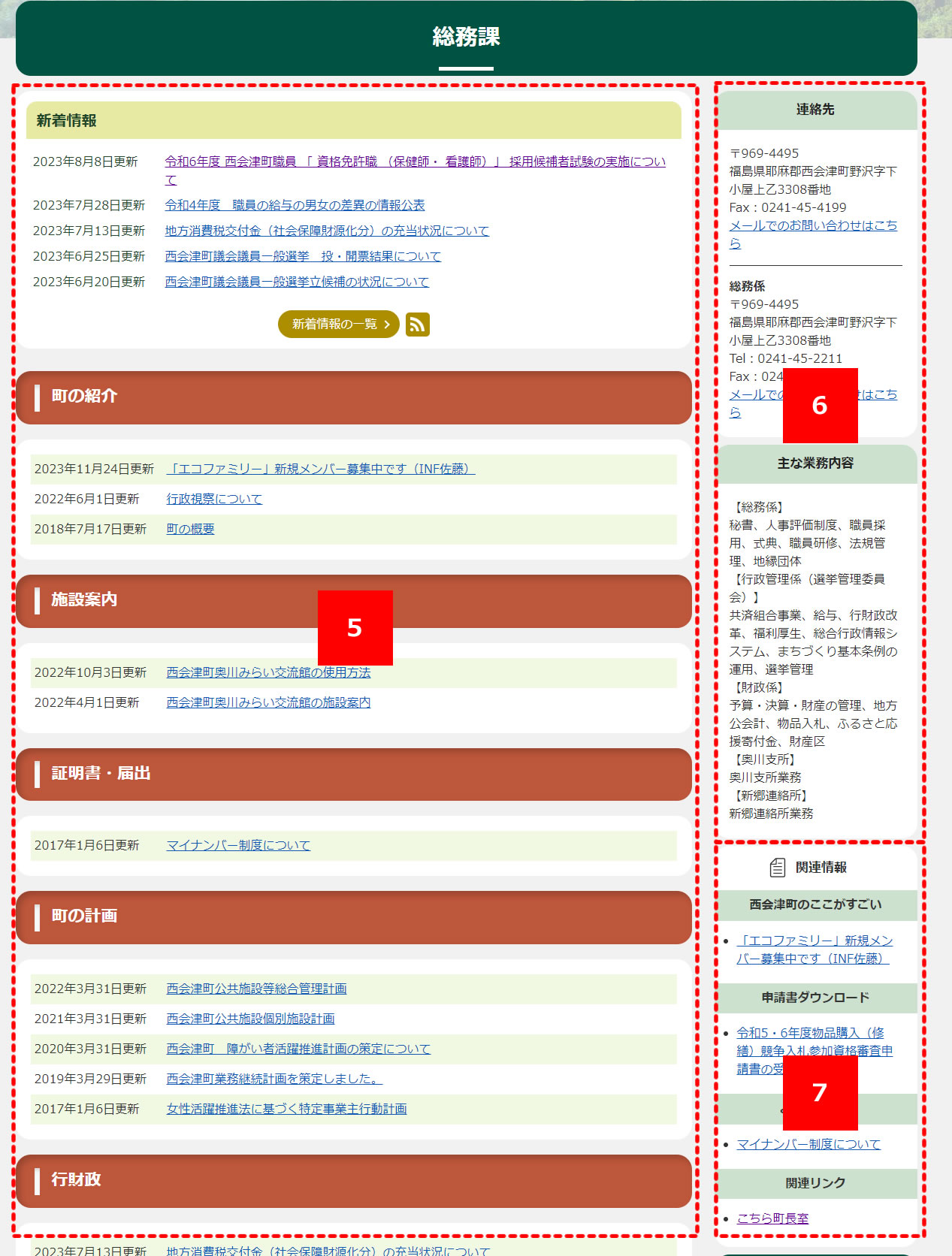
Task: Click 施設案内 section heading
Action: (354, 600)
